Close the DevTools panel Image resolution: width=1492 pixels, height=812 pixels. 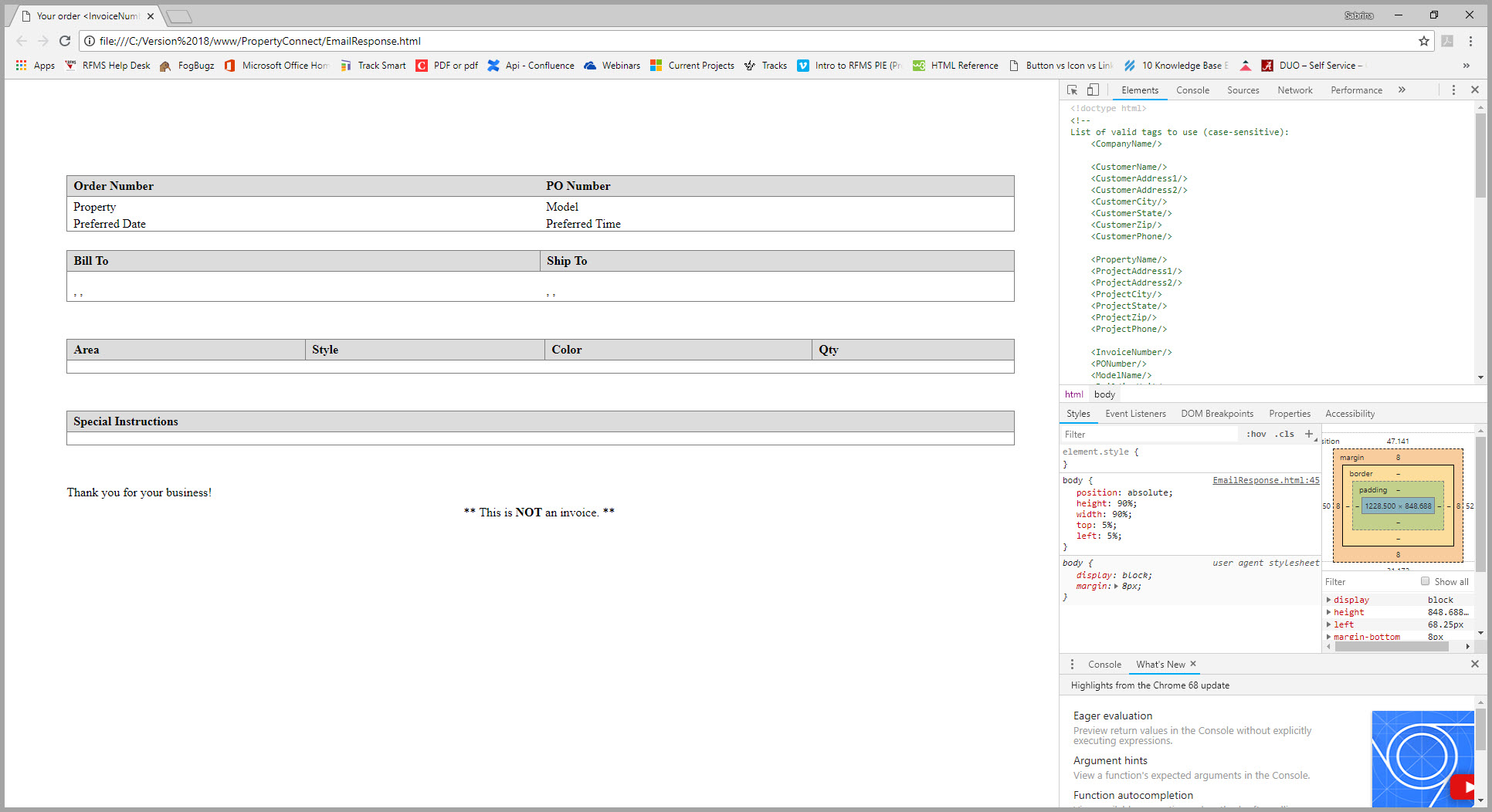[1474, 90]
